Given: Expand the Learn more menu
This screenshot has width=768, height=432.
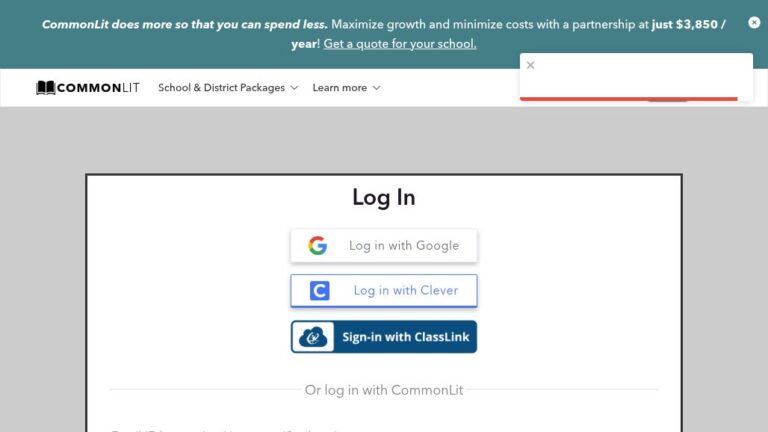Looking at the screenshot, I should [x=346, y=88].
